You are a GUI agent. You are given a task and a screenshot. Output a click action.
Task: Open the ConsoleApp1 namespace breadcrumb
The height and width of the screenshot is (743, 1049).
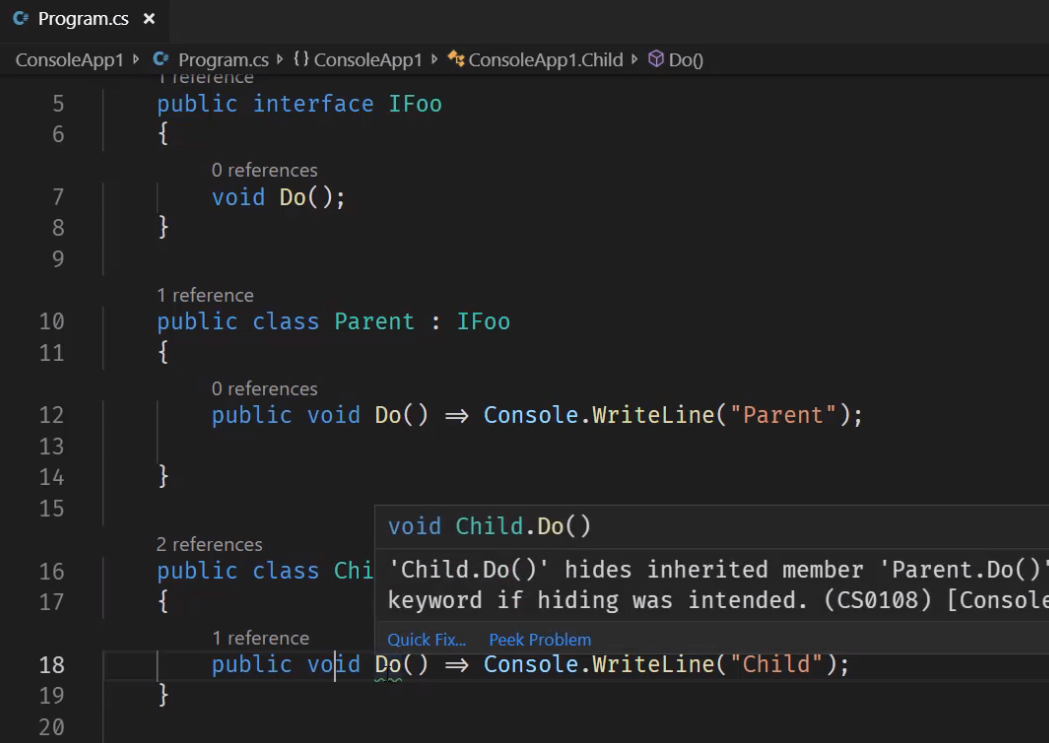tap(367, 60)
